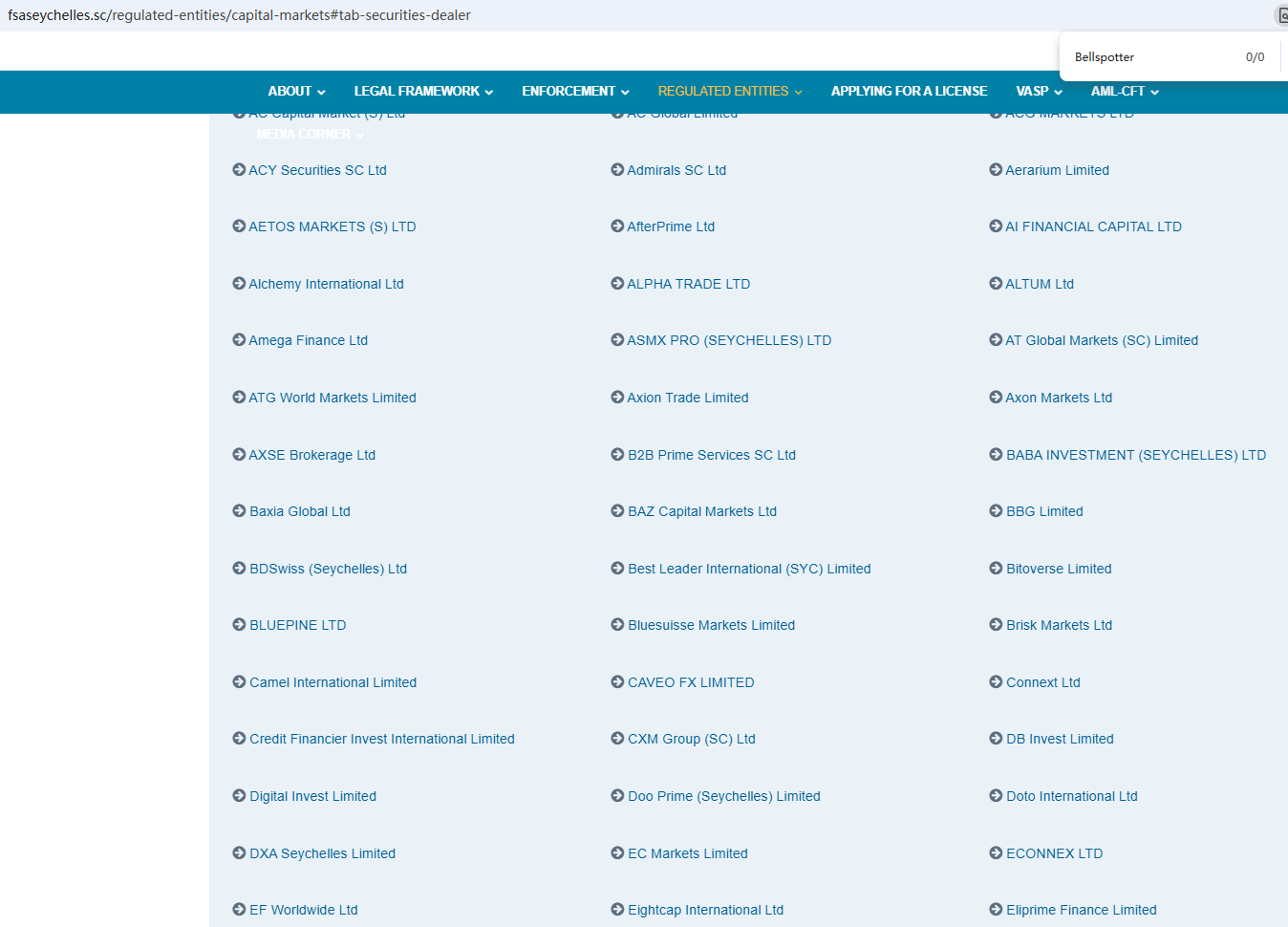Open the ECONNEX LTD entity link

coord(1055,853)
